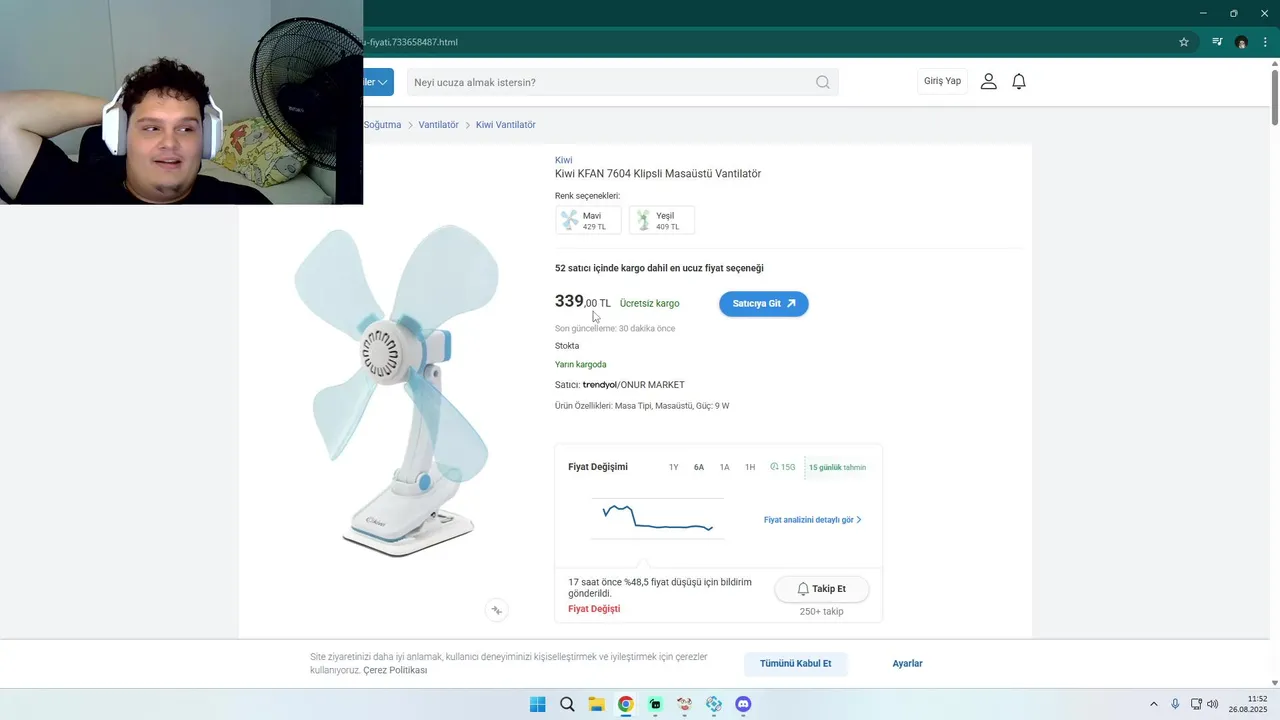Select the 6A price history tab
The image size is (1280, 720).
click(699, 467)
